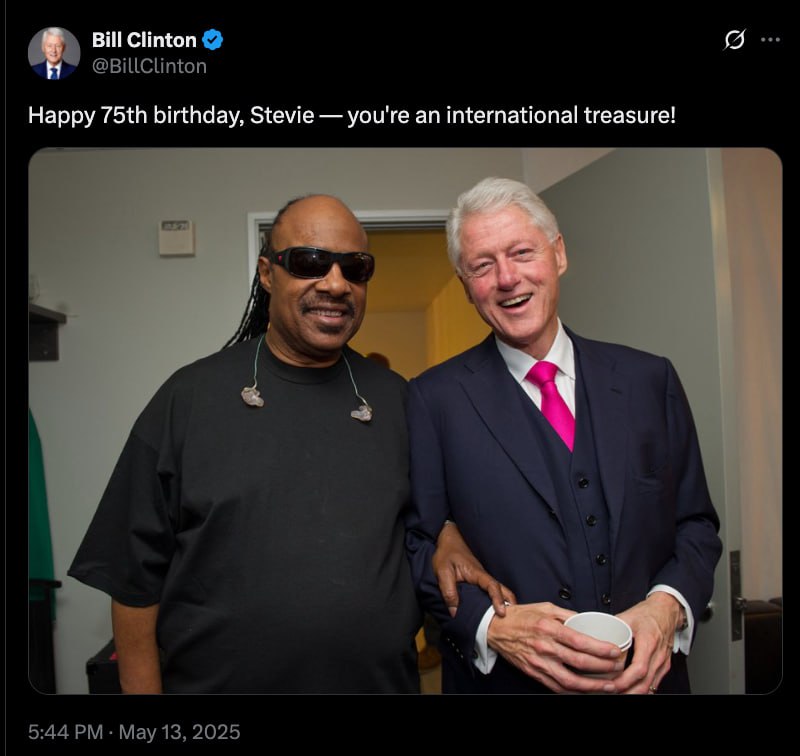The width and height of the screenshot is (800, 756).
Task: Open the round profile avatar picture
Action: 54,53
